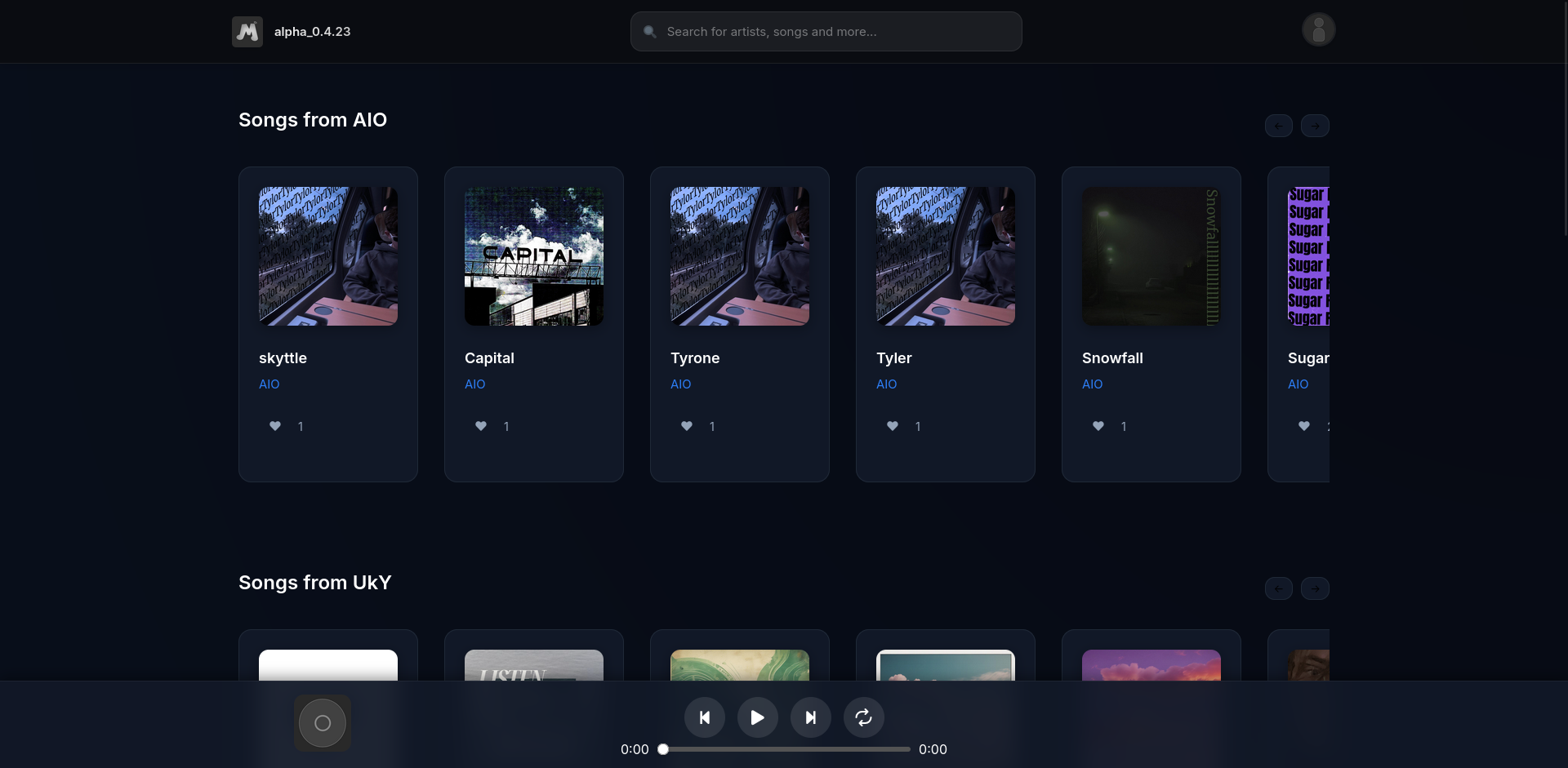Like the Sugar song heart
Screen dimensions: 1568x768
[x=1304, y=426]
